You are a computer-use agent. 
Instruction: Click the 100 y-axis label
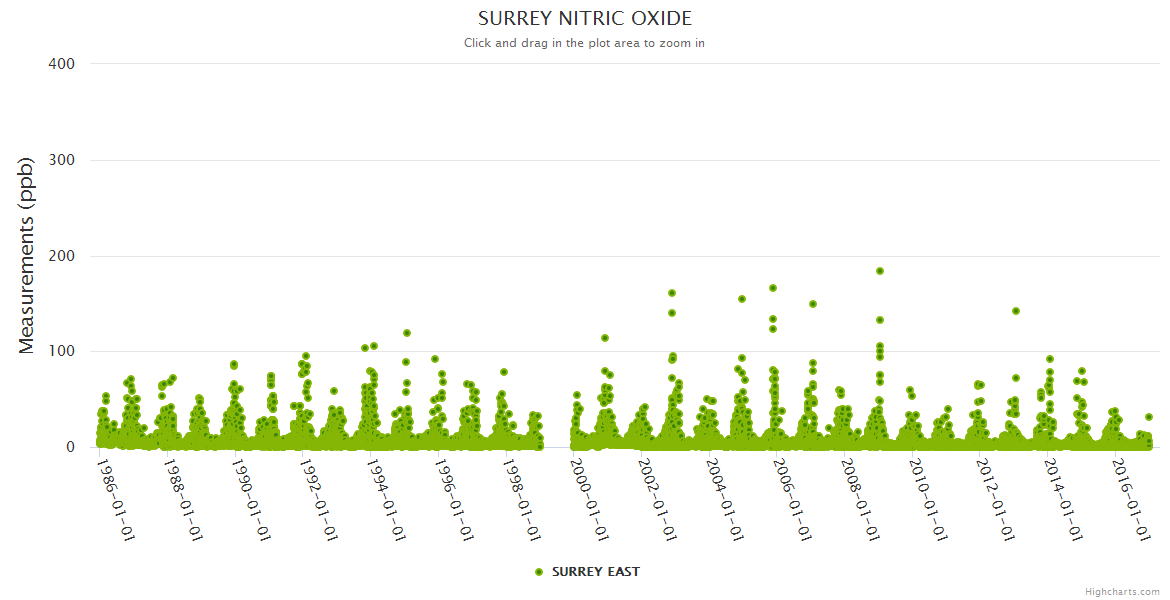[x=61, y=352]
